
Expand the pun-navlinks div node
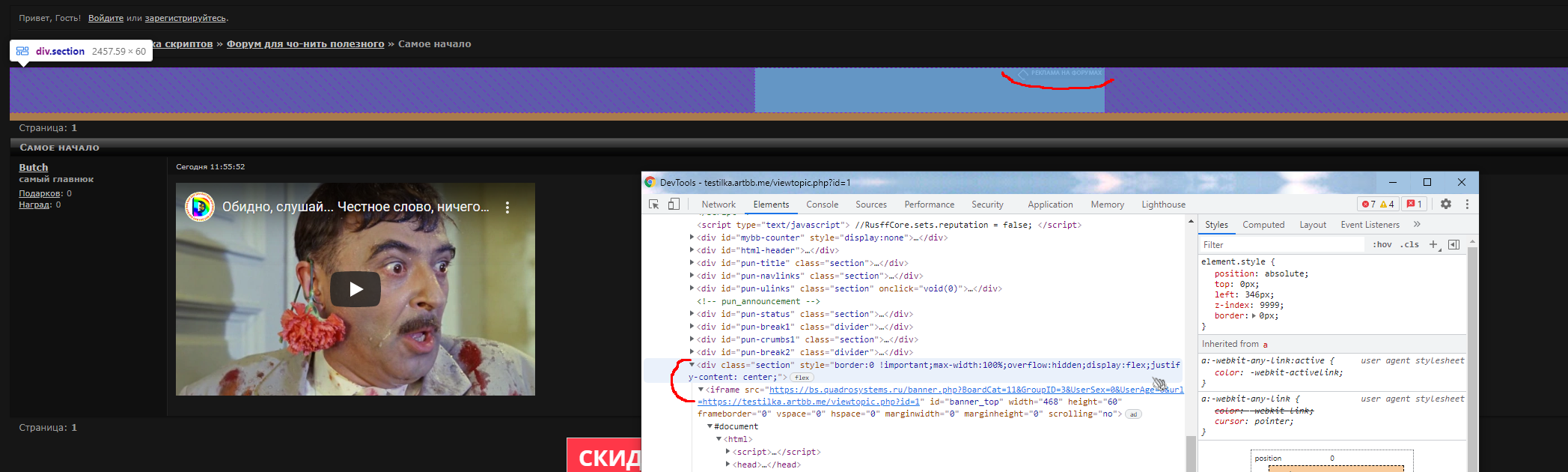click(692, 276)
